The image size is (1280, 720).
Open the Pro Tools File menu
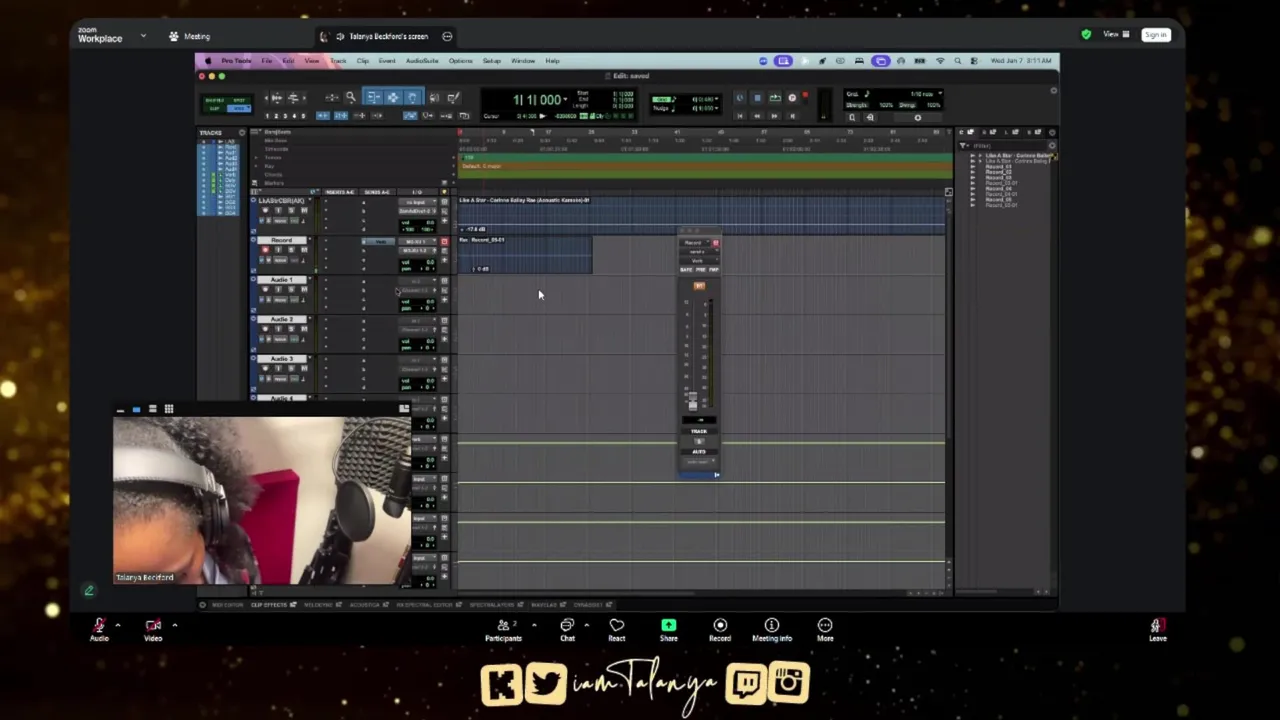click(x=267, y=61)
